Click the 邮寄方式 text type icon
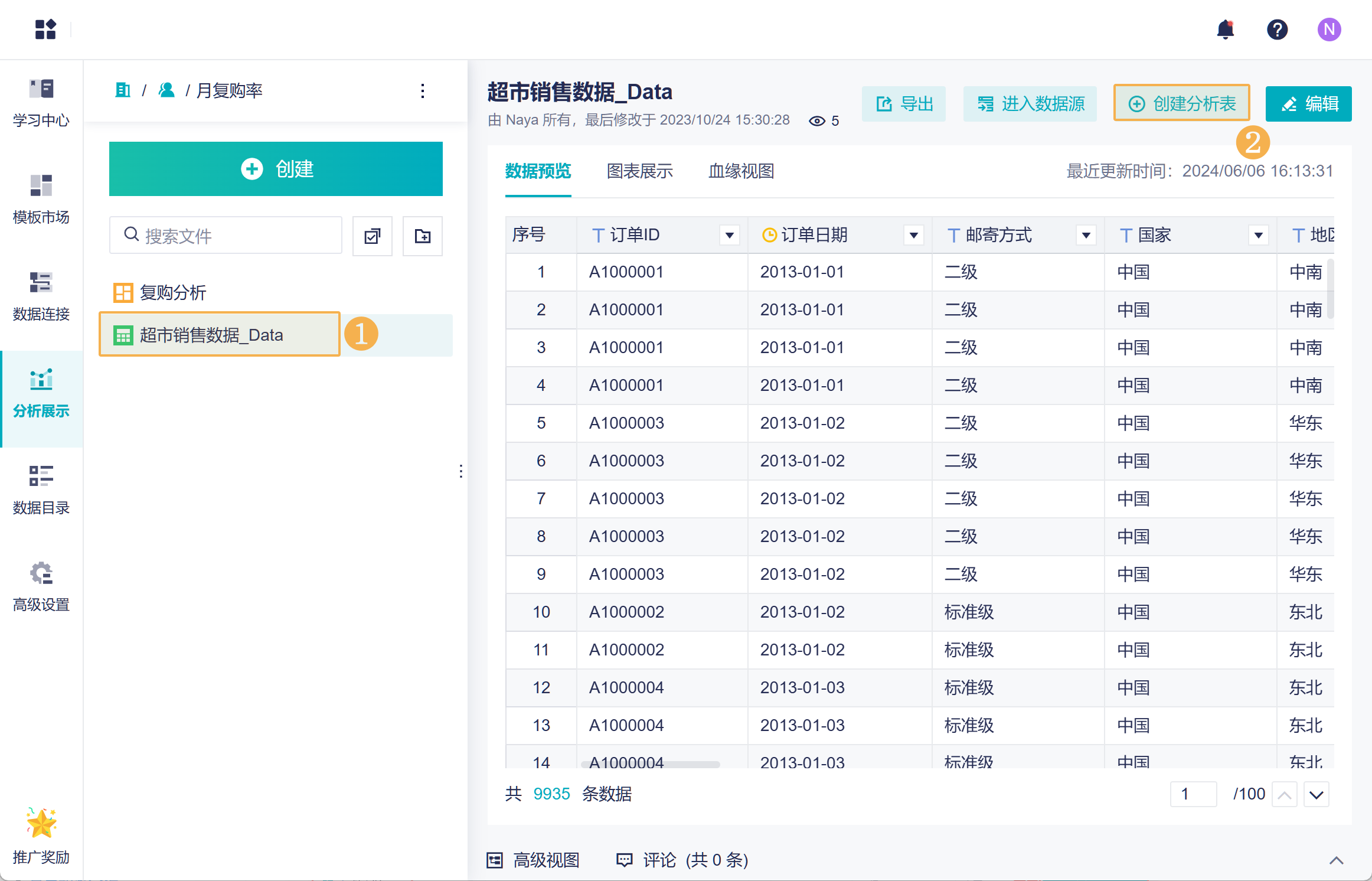 (x=953, y=236)
